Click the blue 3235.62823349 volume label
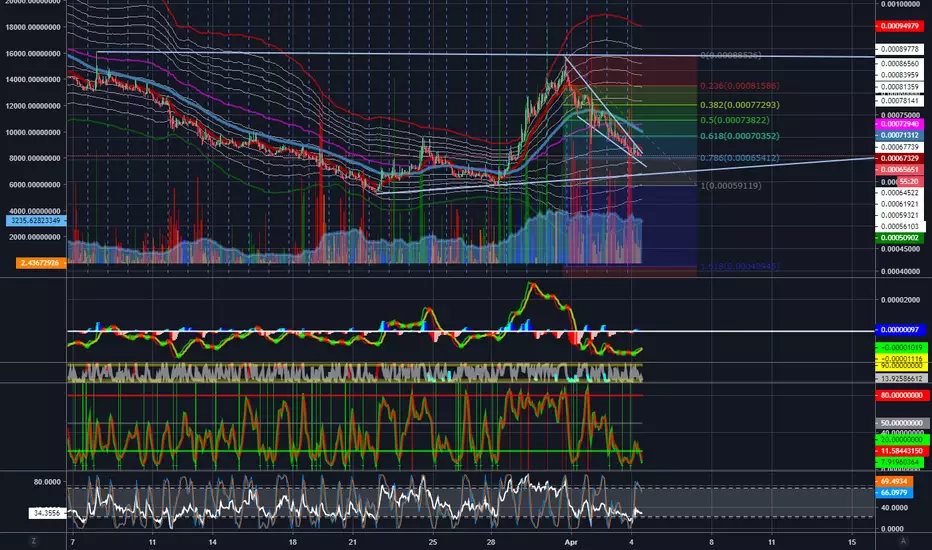Viewport: 932px width, 550px height. coord(36,221)
